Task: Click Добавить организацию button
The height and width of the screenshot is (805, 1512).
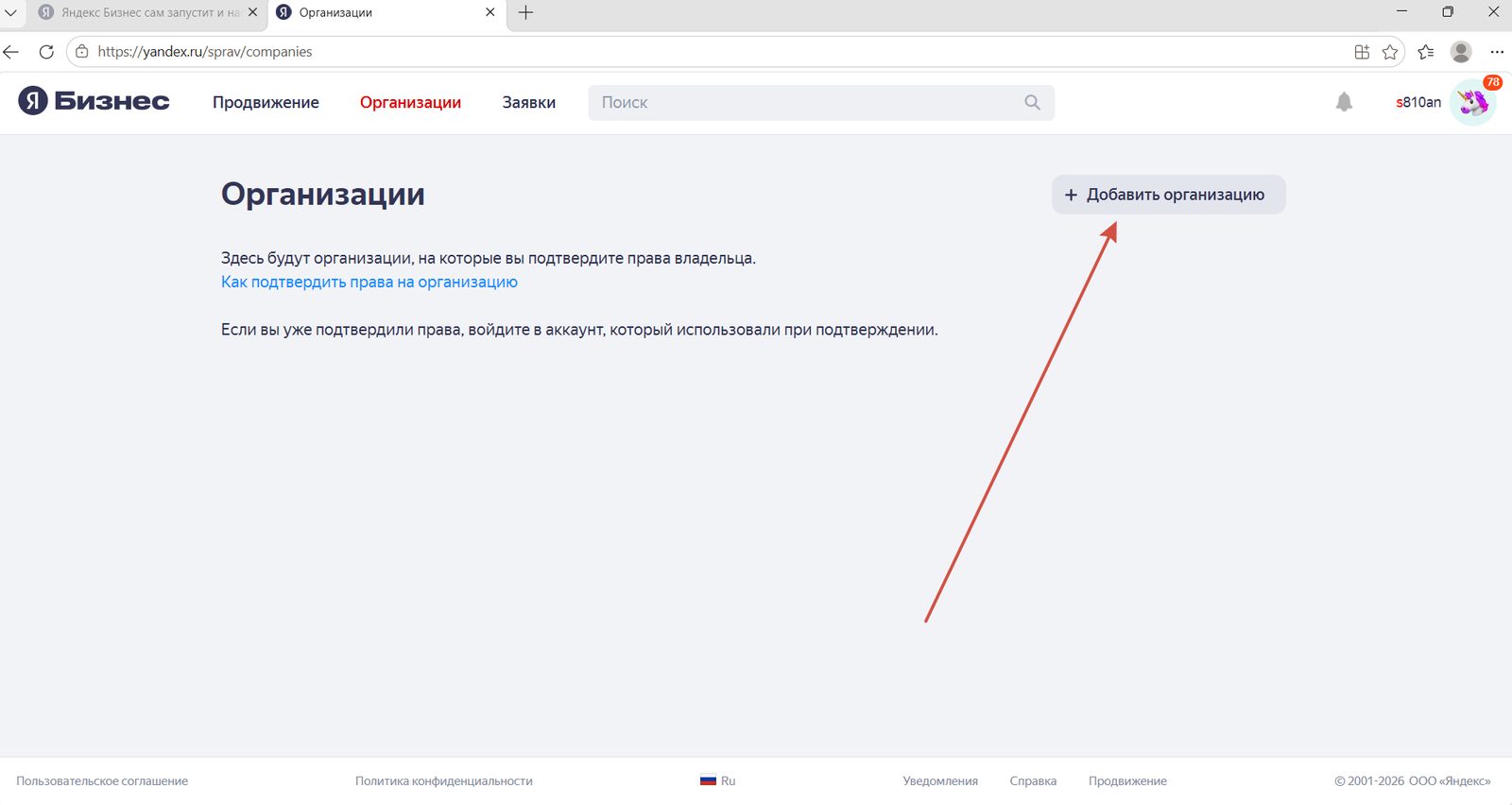Action: pyautogui.click(x=1168, y=195)
